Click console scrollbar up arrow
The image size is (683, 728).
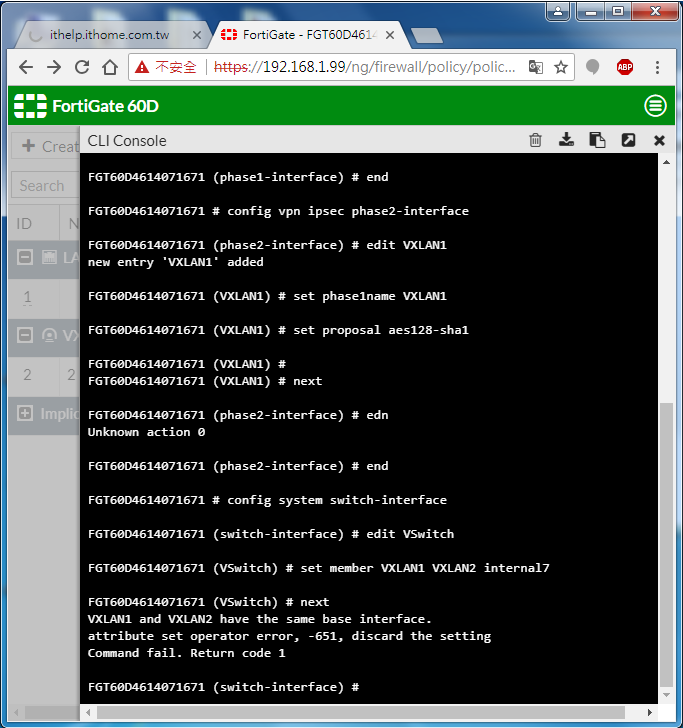click(x=666, y=162)
